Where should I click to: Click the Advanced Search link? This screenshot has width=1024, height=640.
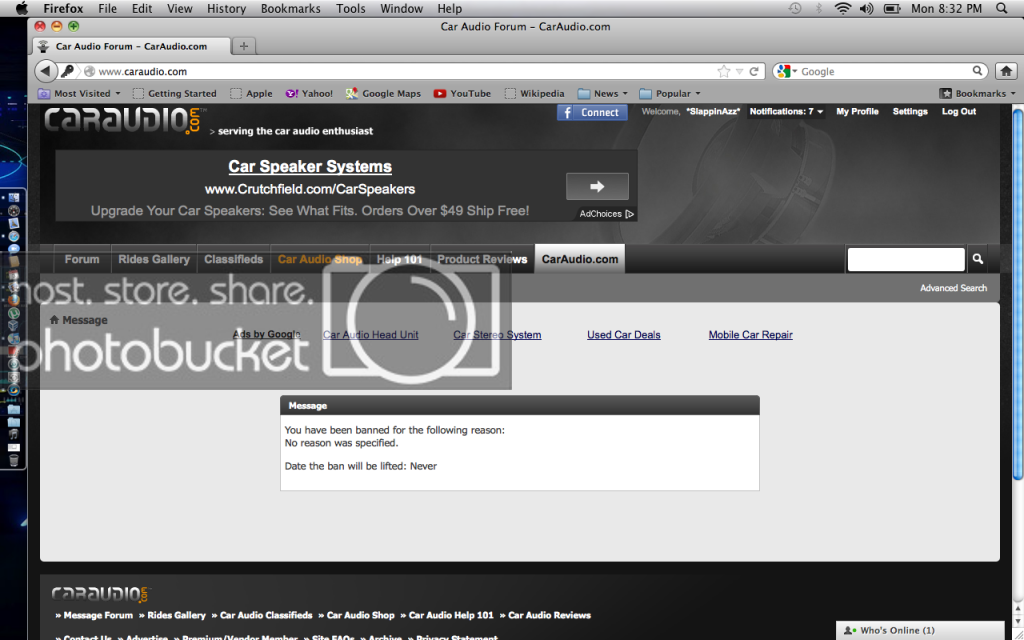point(953,288)
